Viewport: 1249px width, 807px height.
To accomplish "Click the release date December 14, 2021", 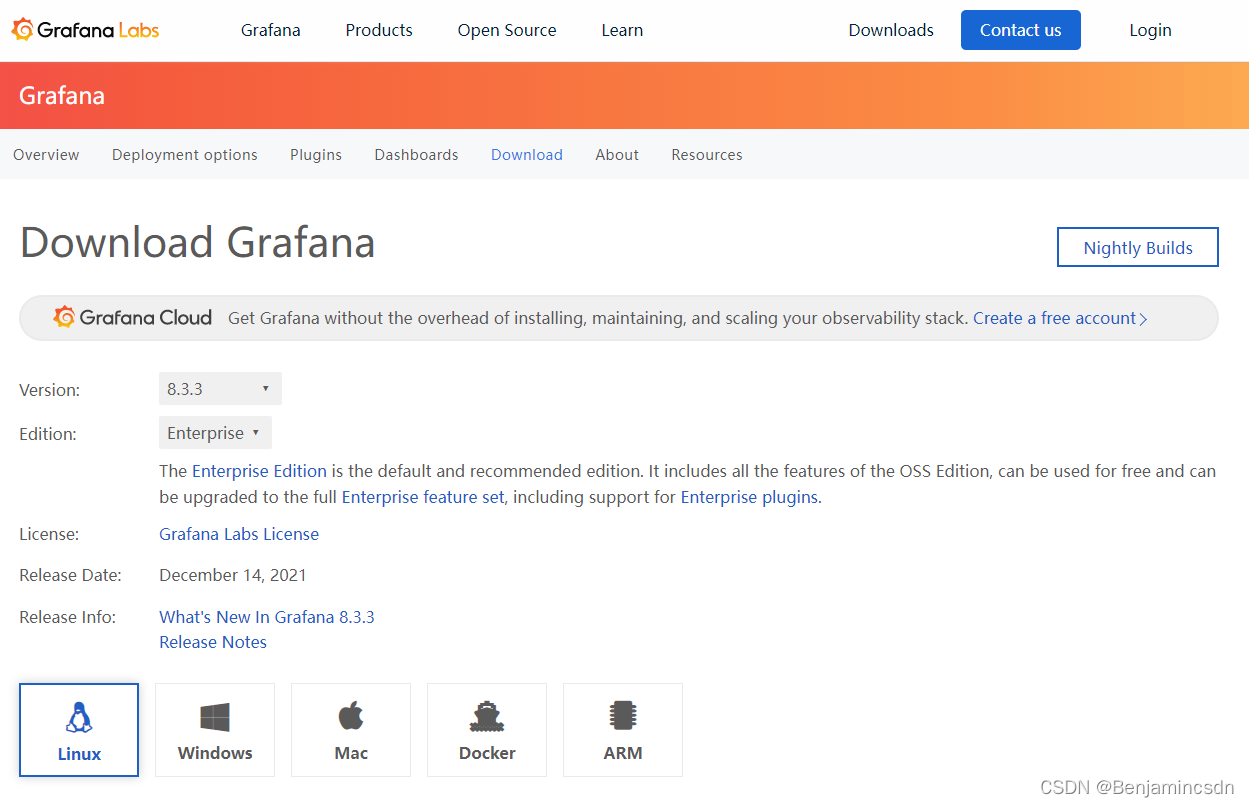I will tap(233, 575).
